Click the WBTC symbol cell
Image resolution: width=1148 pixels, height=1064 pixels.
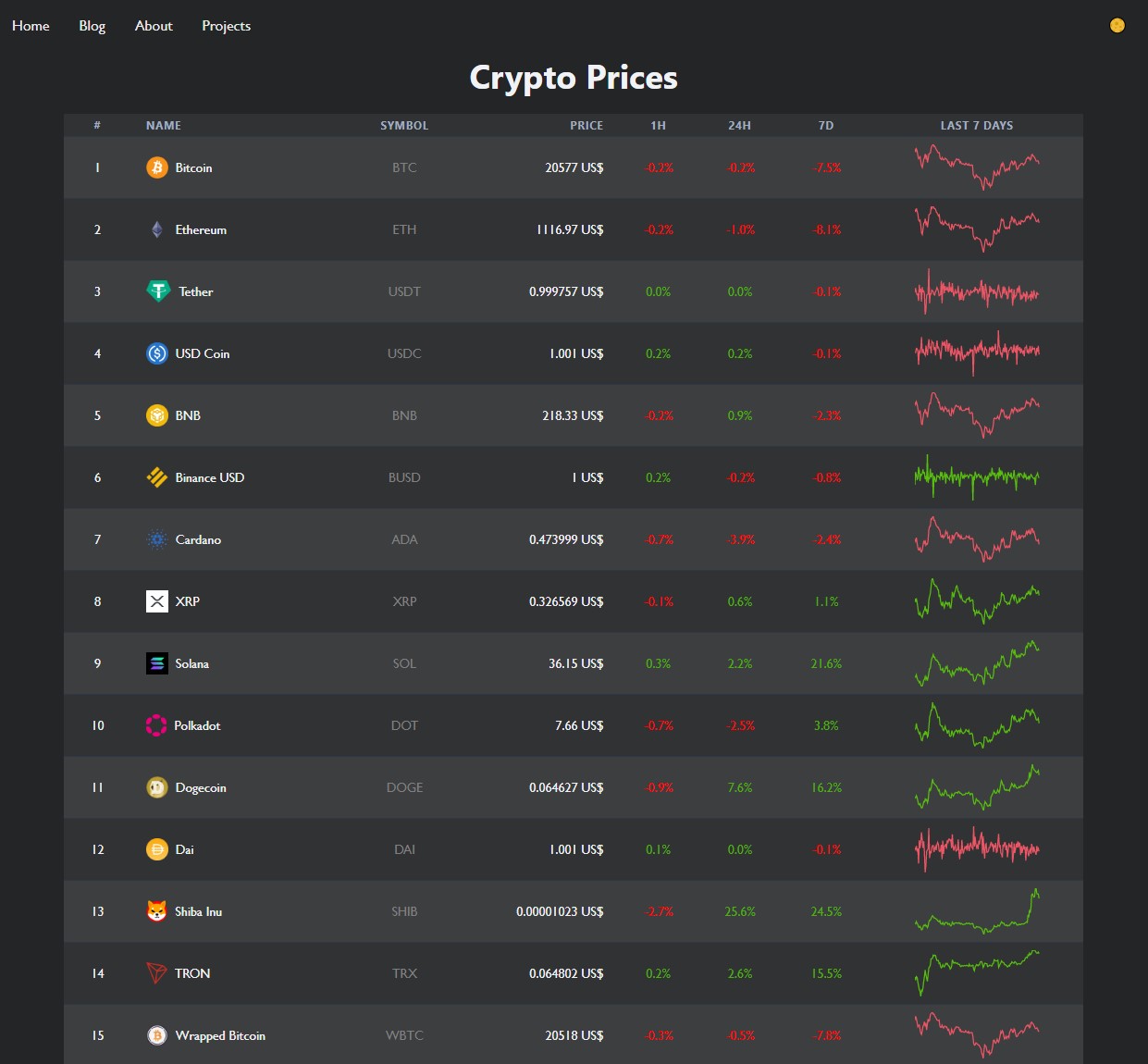404,1035
